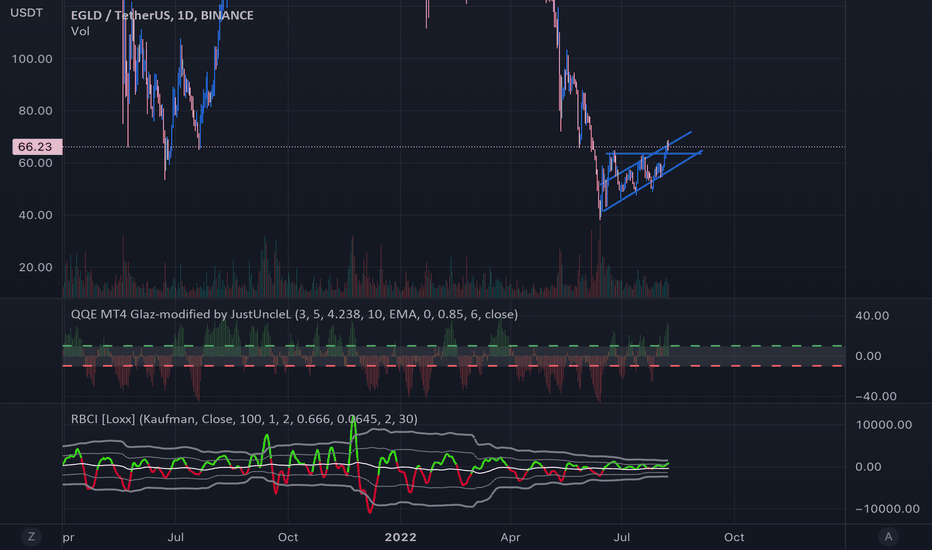This screenshot has width=932, height=550.
Task: Toggle the auto-scale A button
Action: pos(888,537)
